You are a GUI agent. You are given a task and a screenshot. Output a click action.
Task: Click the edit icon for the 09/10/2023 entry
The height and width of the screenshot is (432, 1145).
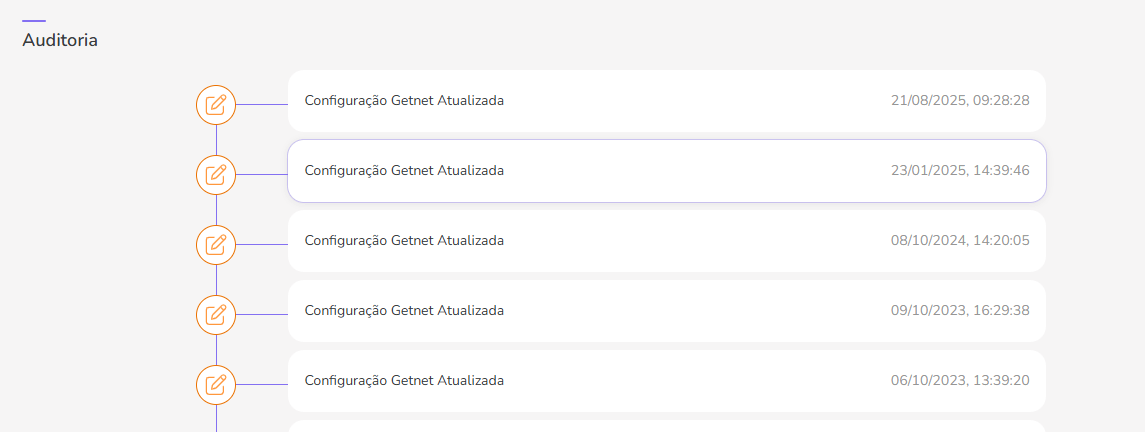click(x=215, y=314)
